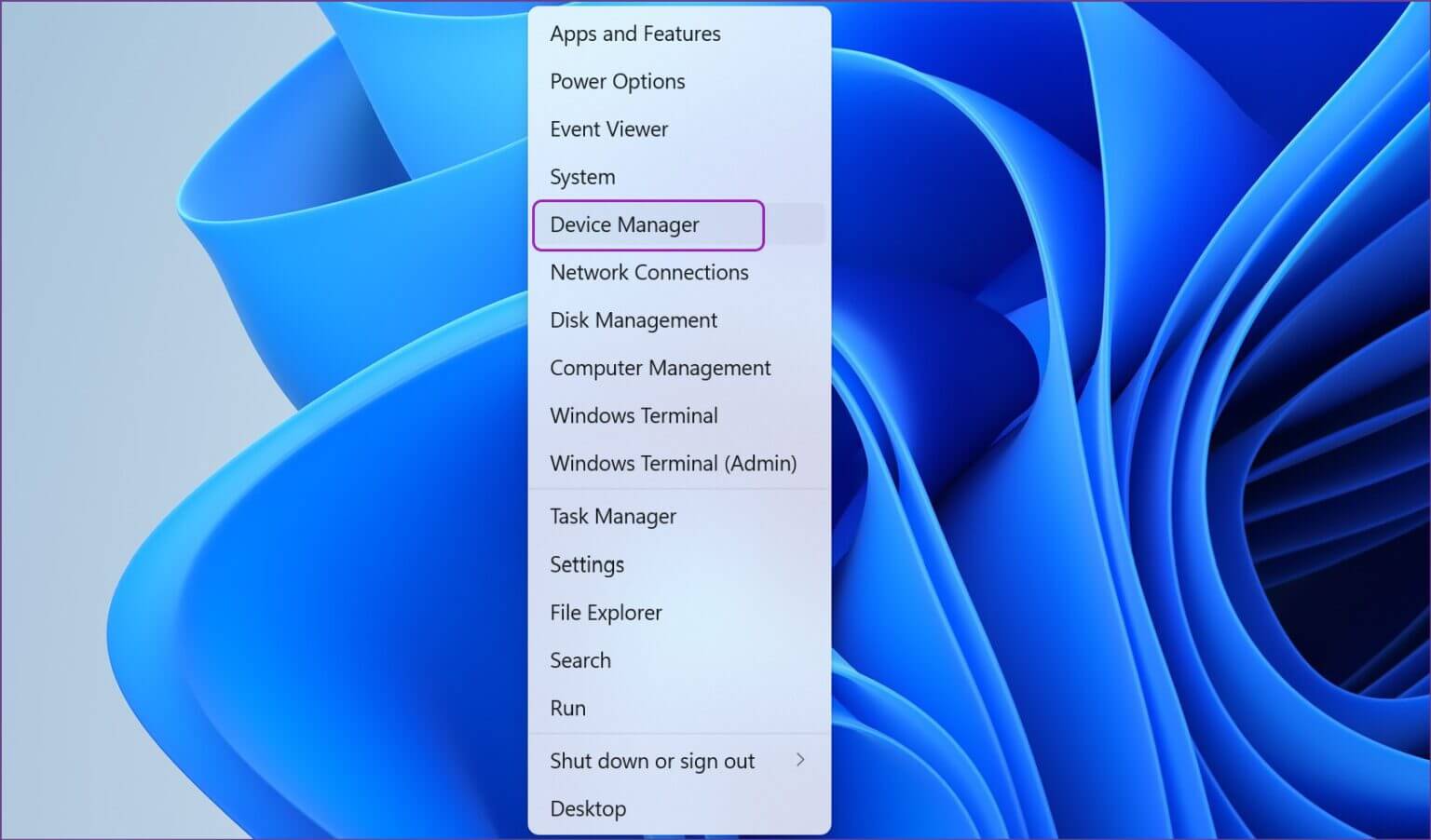Expand Shut down or sign out chevron
This screenshot has height=840, width=1431.
click(800, 760)
